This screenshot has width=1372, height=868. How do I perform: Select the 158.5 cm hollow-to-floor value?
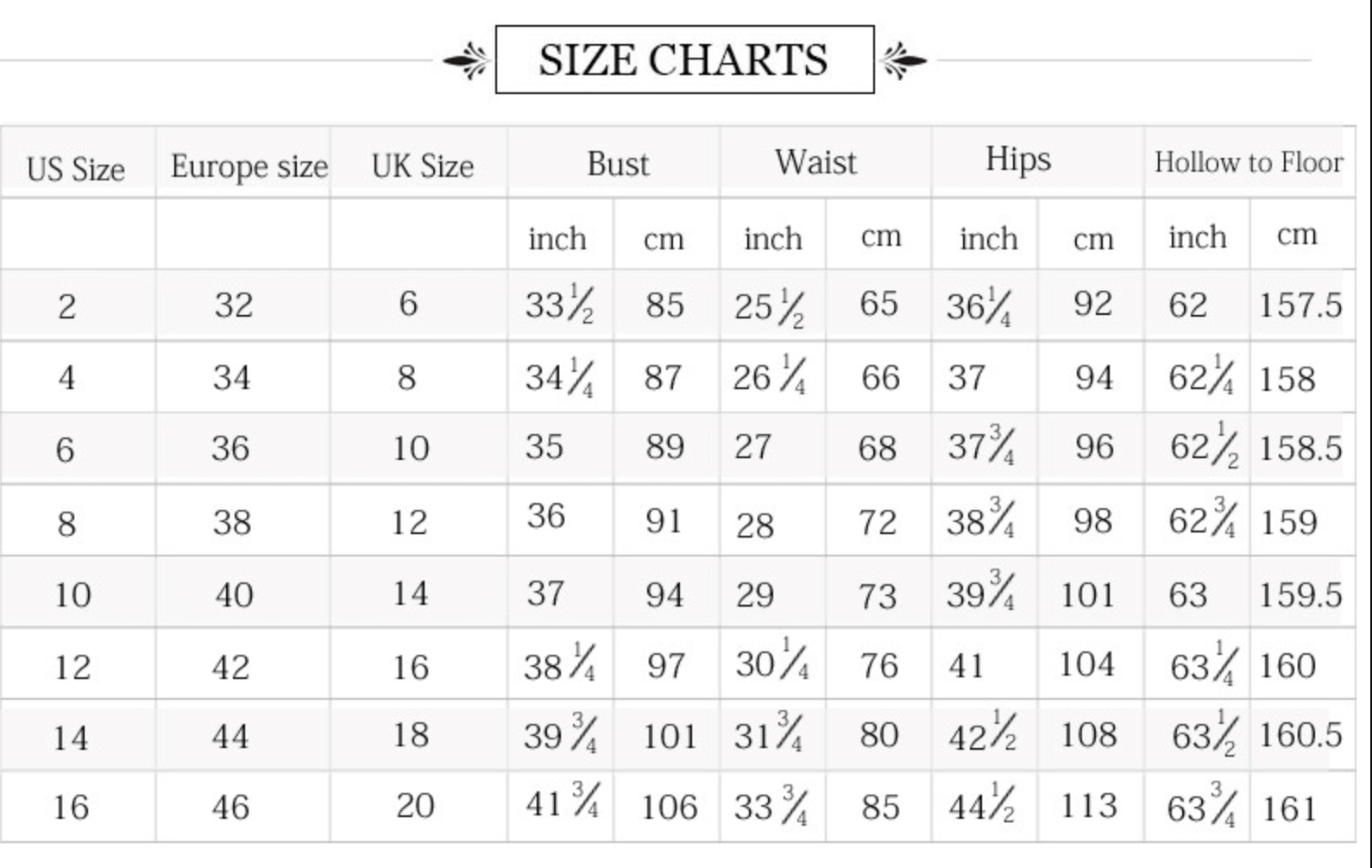pyautogui.click(x=1300, y=449)
